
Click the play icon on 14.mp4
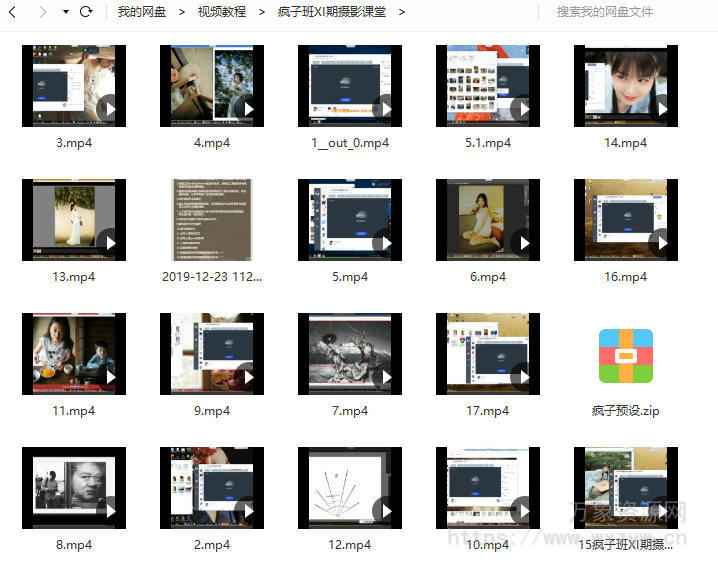tap(659, 108)
